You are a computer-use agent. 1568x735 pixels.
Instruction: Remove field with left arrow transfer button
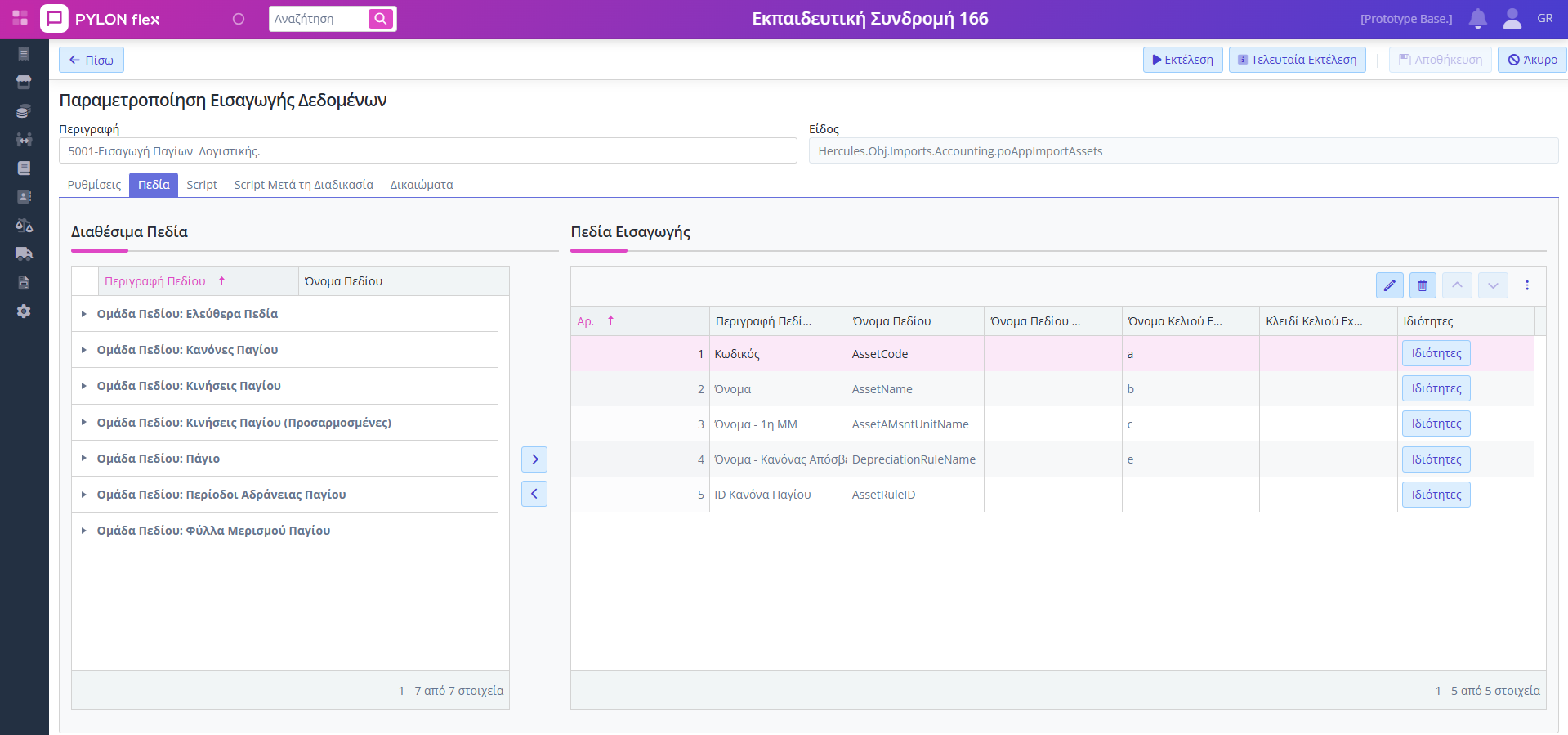pyautogui.click(x=534, y=494)
